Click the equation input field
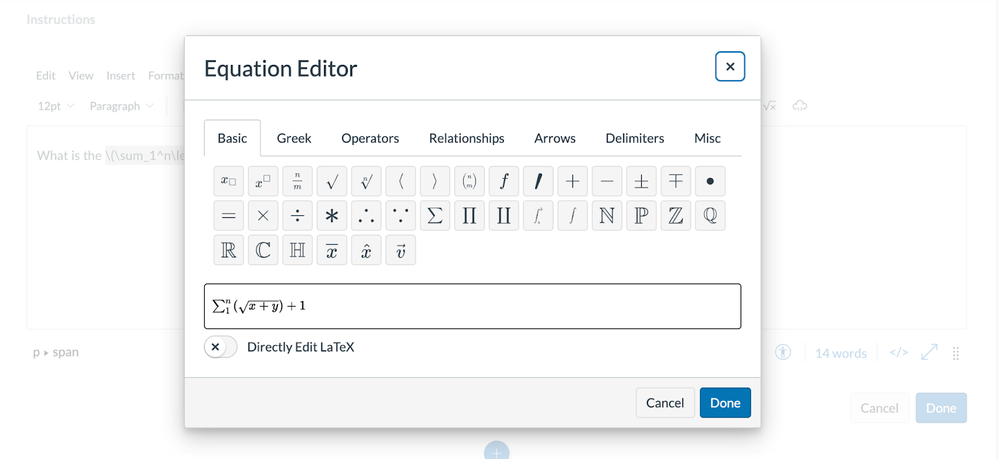The height and width of the screenshot is (459, 999). point(472,306)
